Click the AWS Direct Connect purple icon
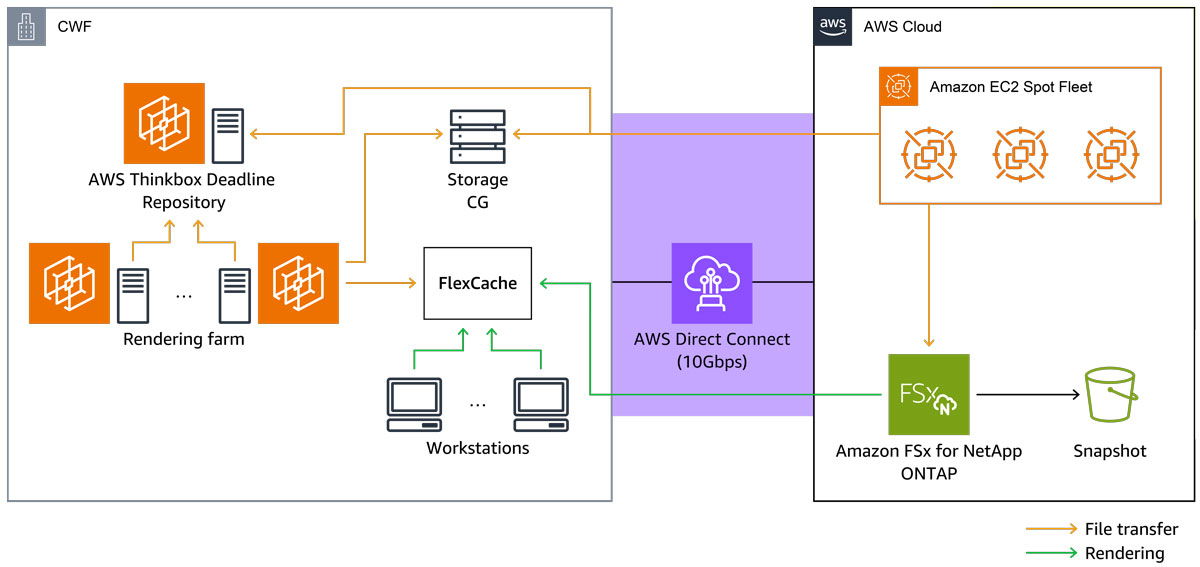The width and height of the screenshot is (1200, 567). (711, 283)
